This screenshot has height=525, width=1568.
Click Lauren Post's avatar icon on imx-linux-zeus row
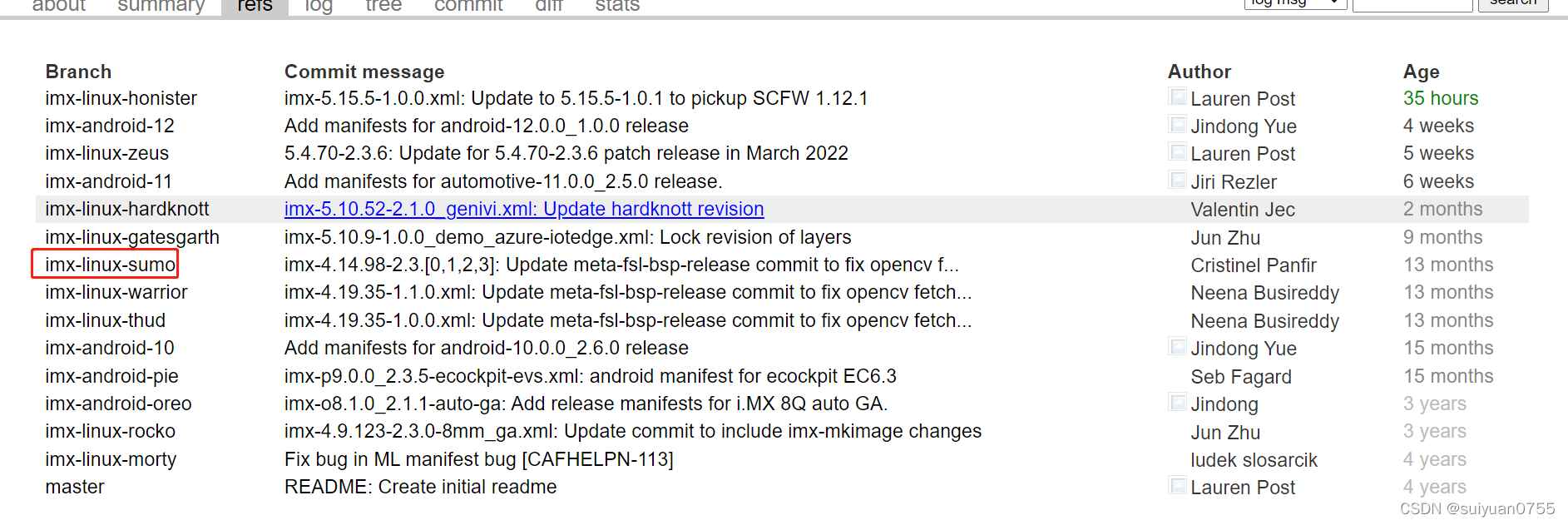pos(1177,153)
